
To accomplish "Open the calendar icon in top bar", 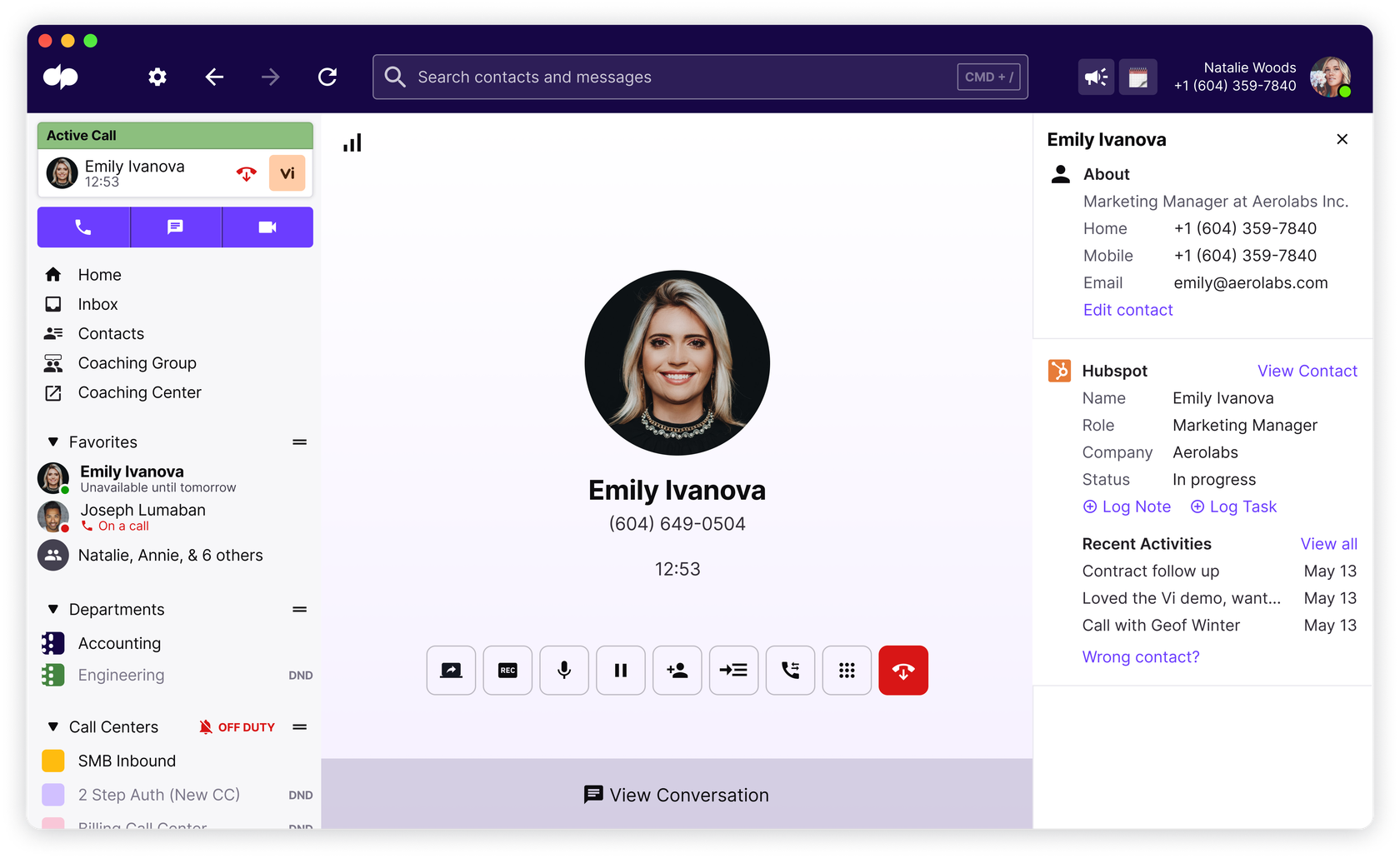I will pyautogui.click(x=1138, y=77).
